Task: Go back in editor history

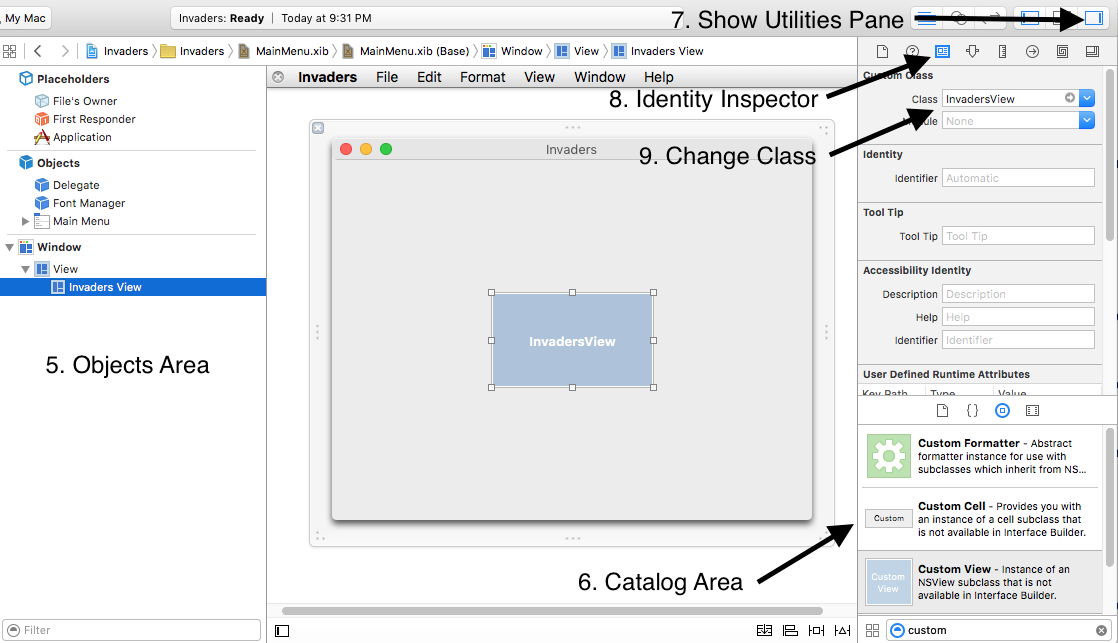Action: pyautogui.click(x=38, y=51)
